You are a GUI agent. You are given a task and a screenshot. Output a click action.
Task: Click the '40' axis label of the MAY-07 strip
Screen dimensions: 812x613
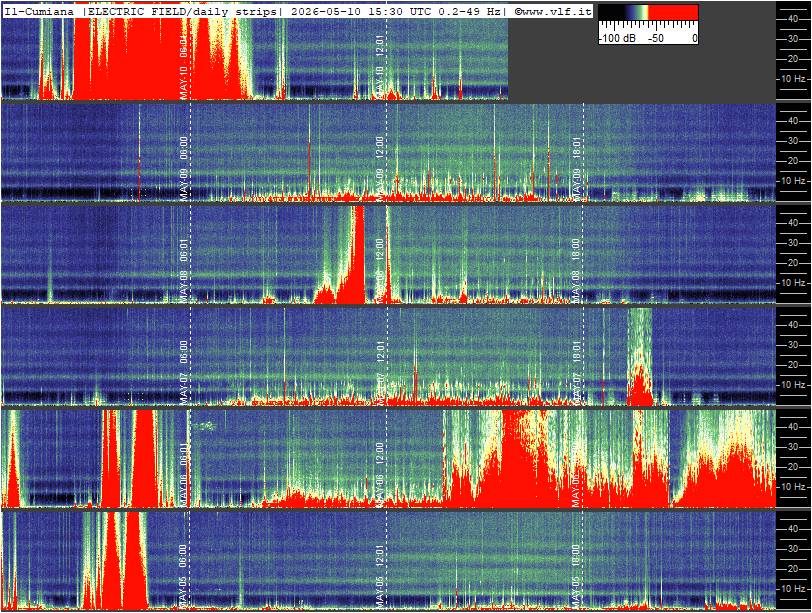click(792, 325)
